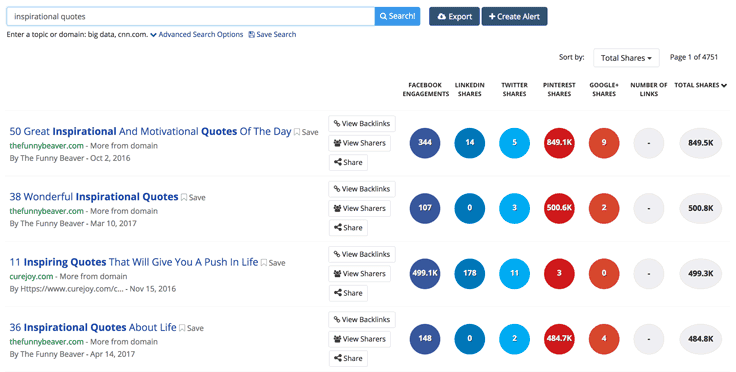736x372 pixels.
Task: Click the 4 Google+ shares circle
Action: [604, 338]
